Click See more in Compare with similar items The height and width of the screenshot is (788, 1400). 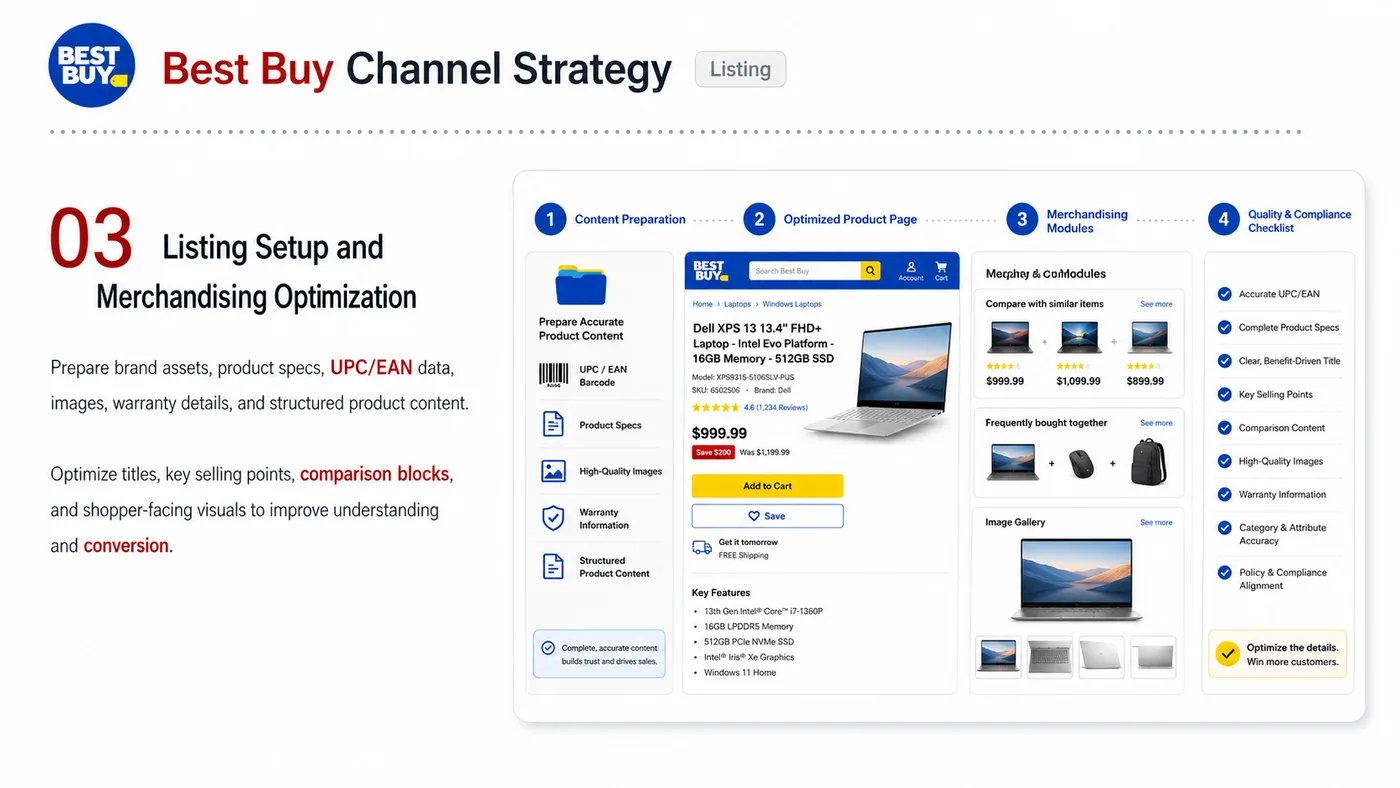coord(1156,304)
